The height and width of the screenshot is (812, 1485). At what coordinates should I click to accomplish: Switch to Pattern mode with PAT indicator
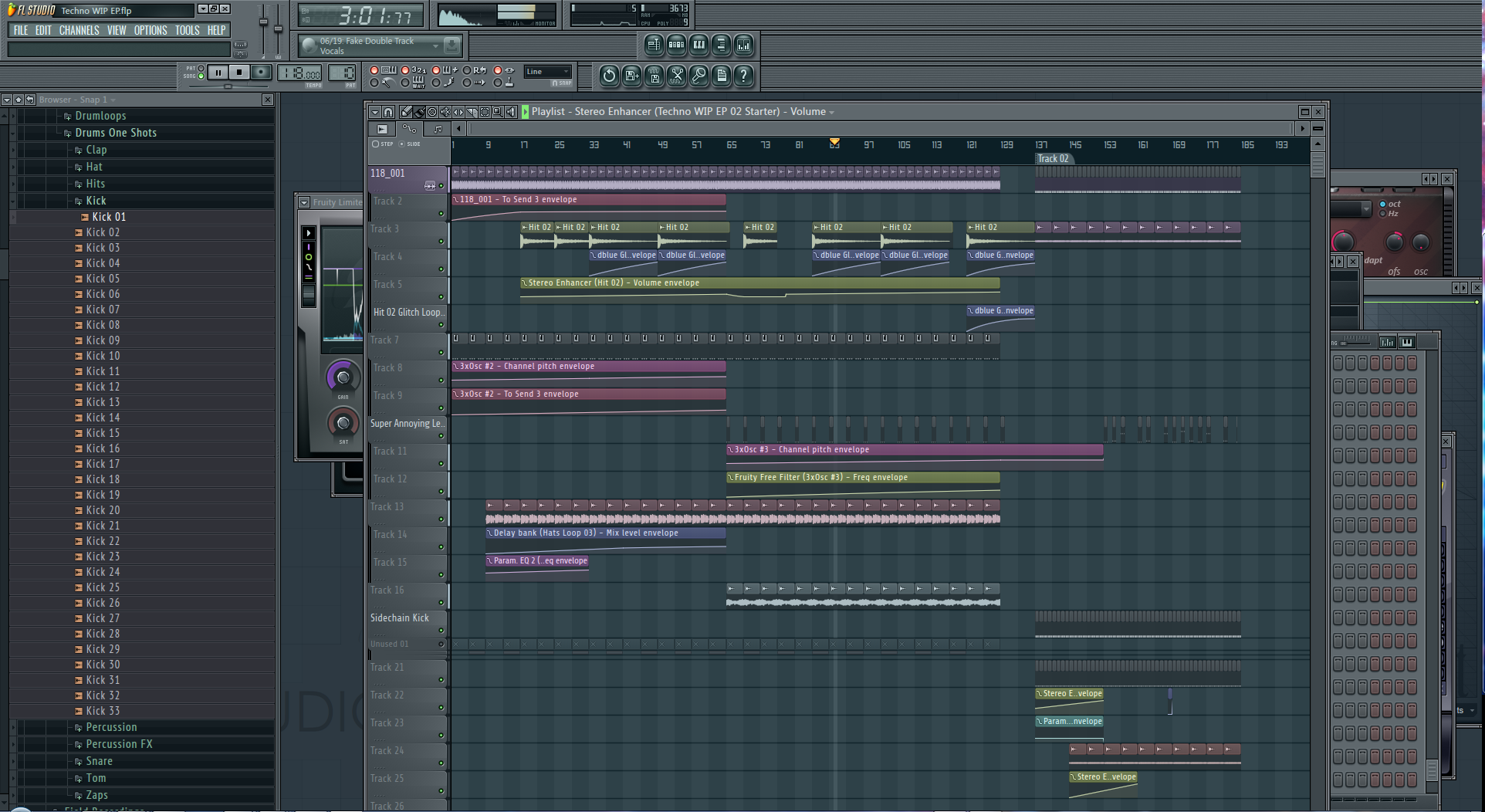tap(201, 69)
